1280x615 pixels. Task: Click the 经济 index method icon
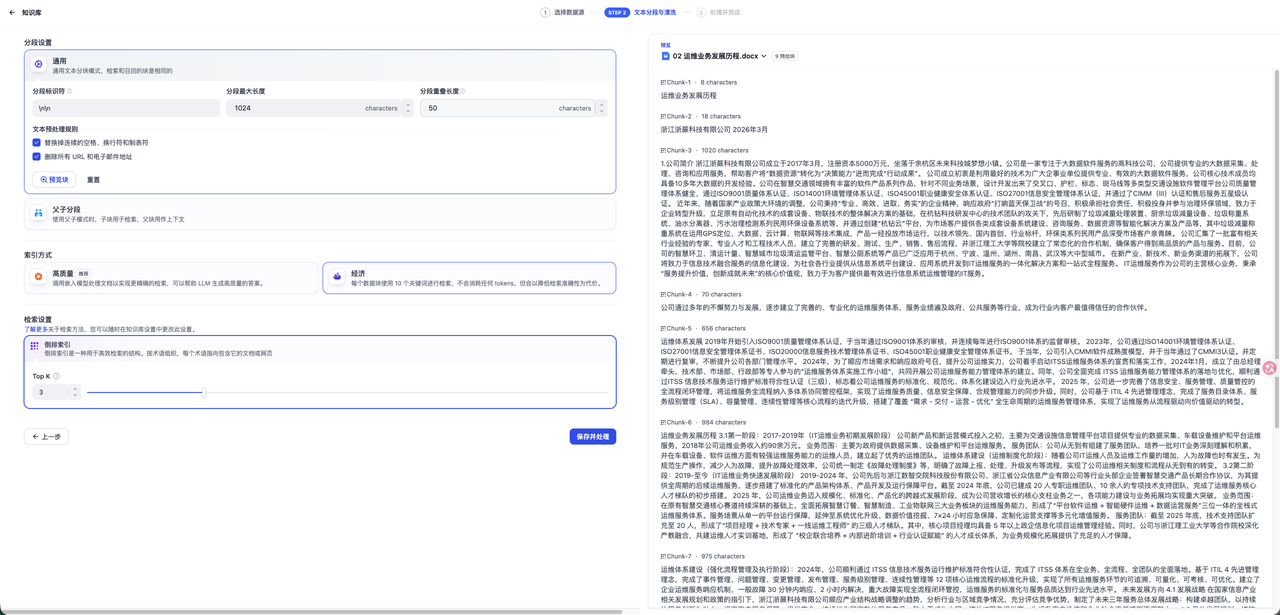[x=337, y=276]
